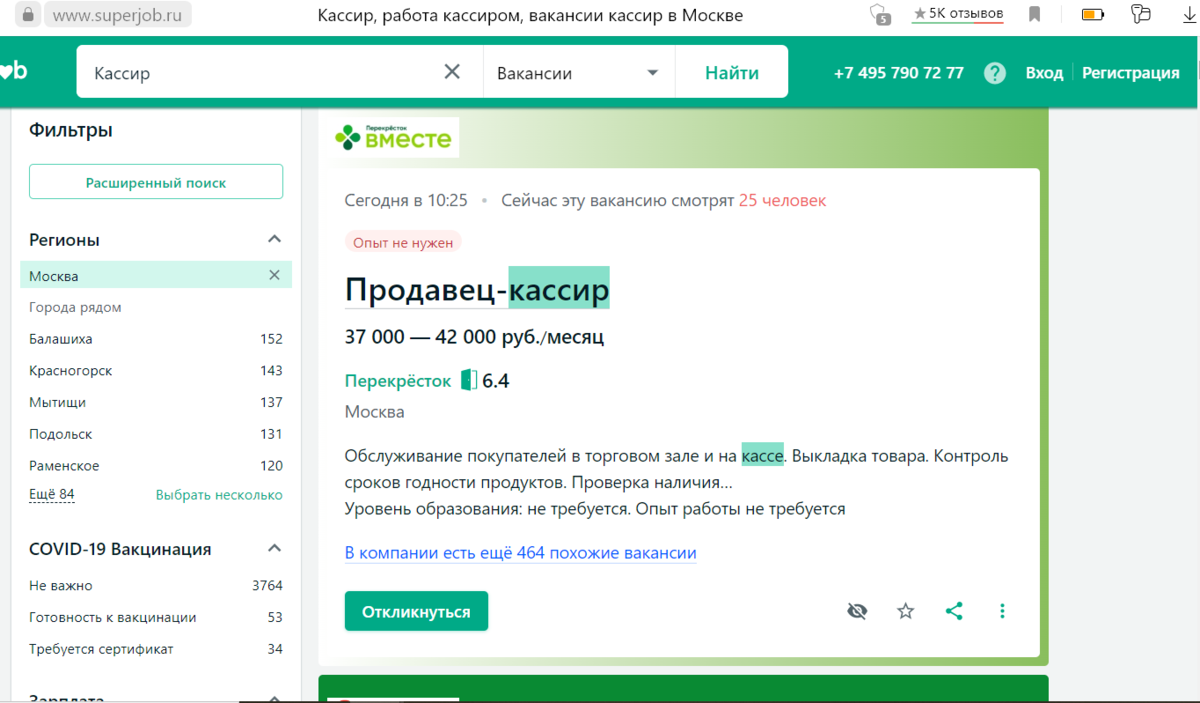
Task: Expand more regions with Ещё 84
Action: [x=52, y=495]
